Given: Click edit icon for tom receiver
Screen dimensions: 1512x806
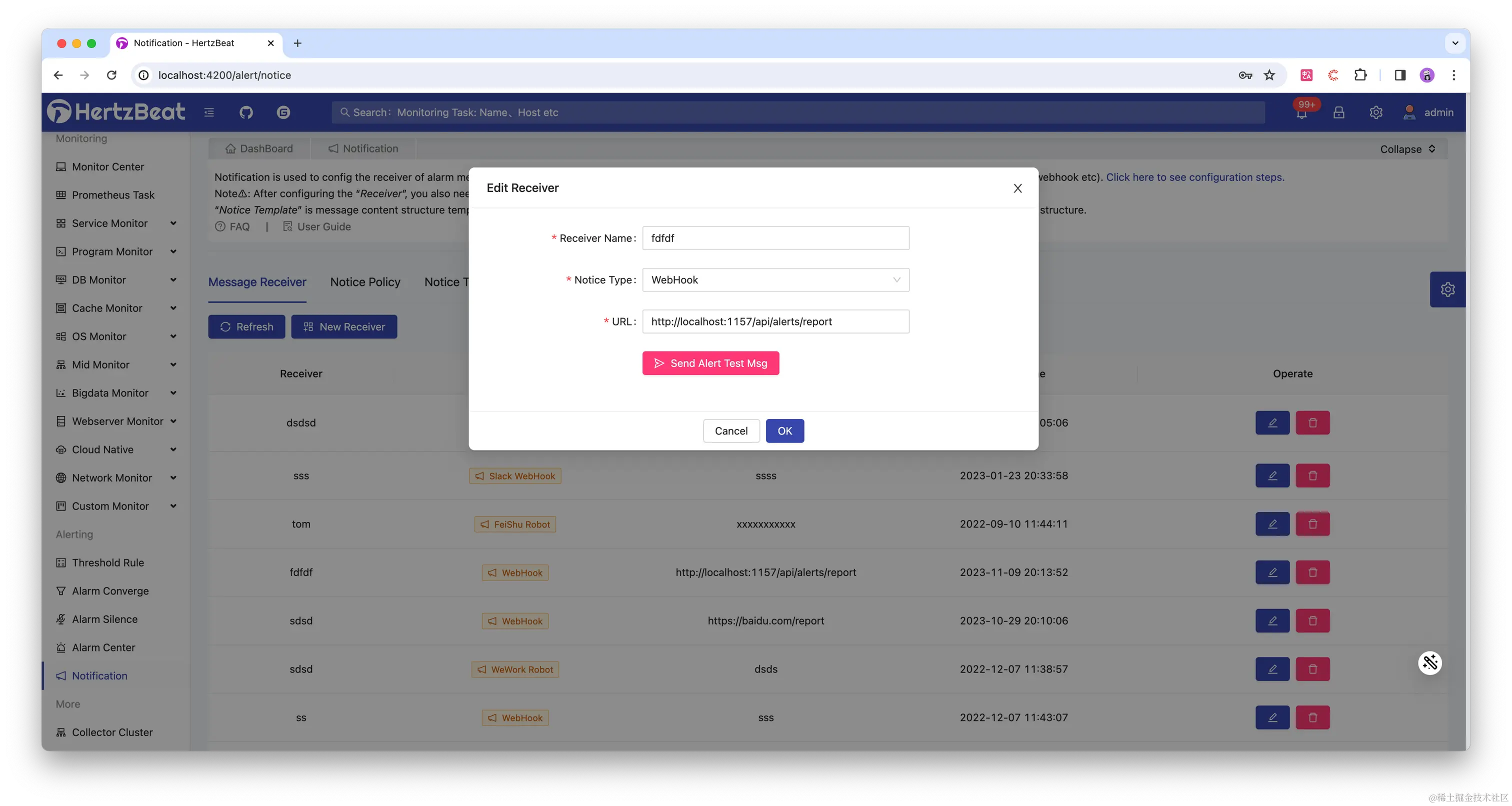Looking at the screenshot, I should pyautogui.click(x=1272, y=523).
